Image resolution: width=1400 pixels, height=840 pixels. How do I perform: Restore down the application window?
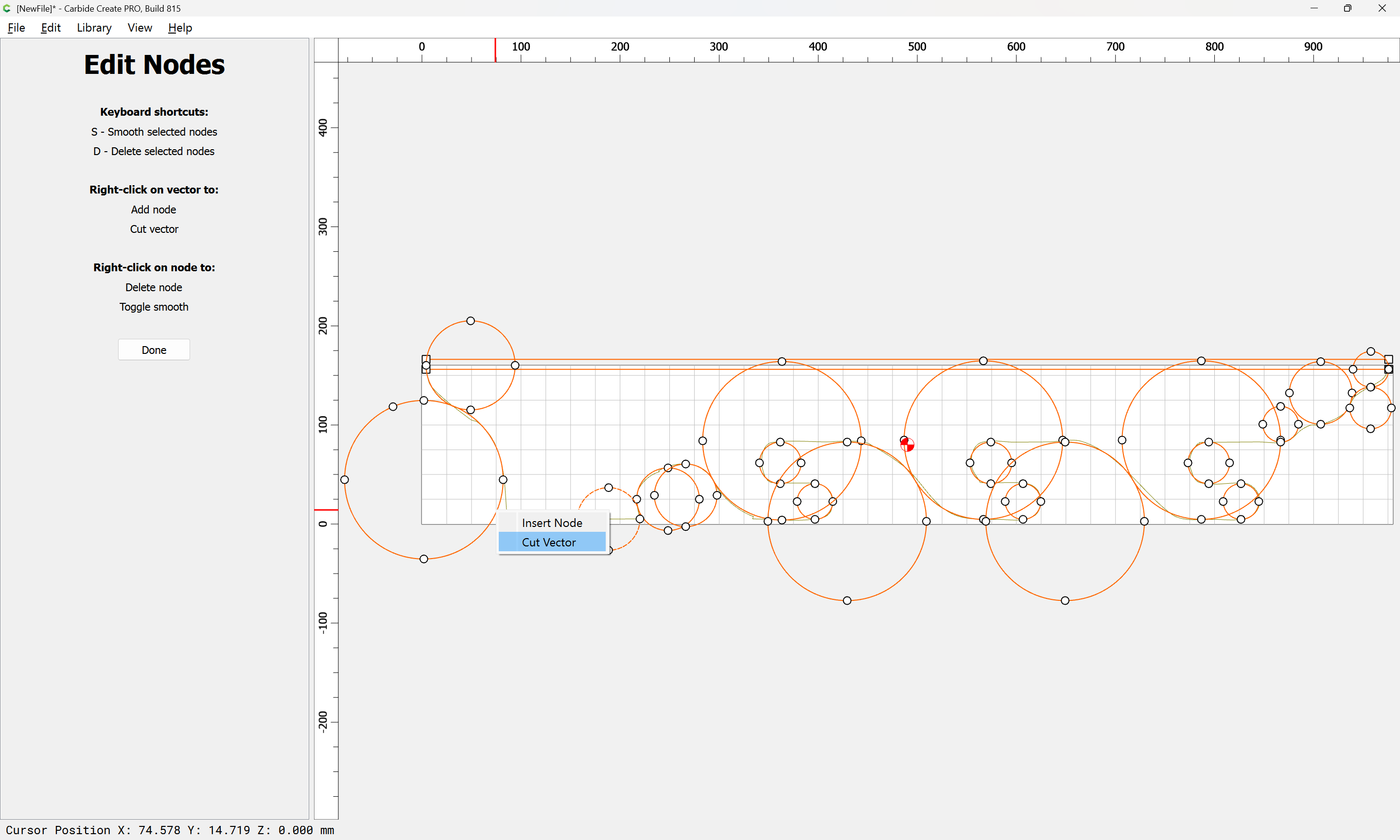1347,8
